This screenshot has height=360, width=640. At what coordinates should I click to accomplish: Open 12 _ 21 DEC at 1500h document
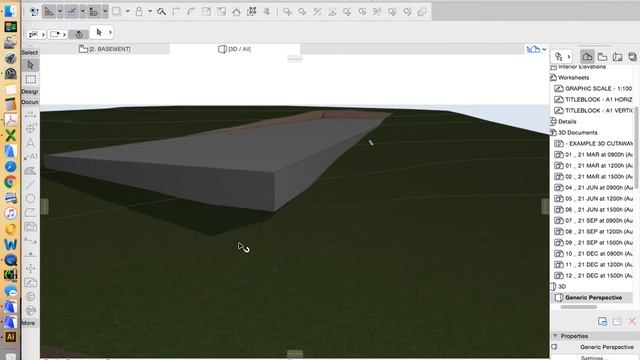click(x=599, y=276)
